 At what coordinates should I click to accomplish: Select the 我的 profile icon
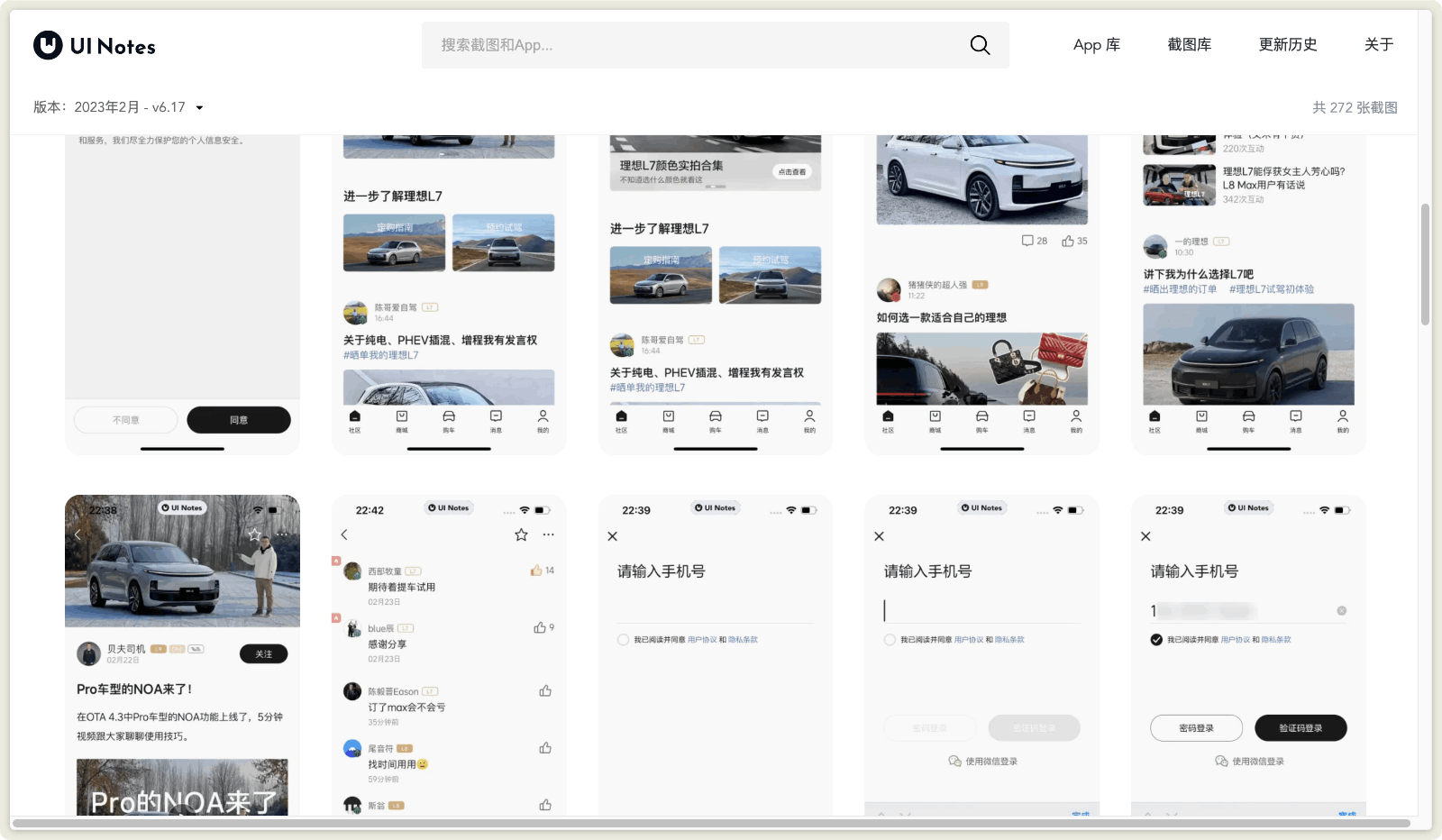tap(542, 417)
